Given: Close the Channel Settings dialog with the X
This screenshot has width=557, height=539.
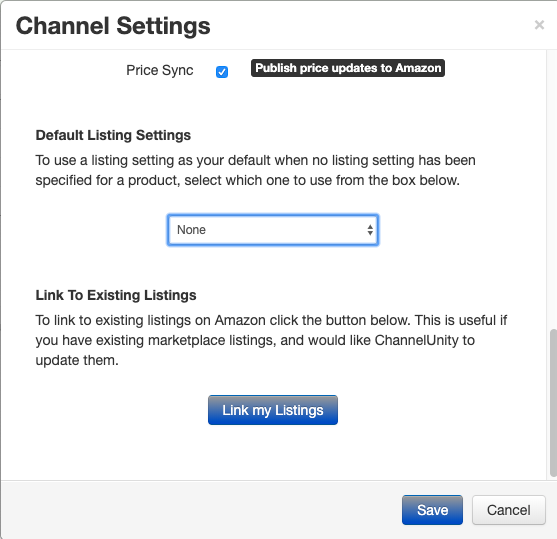Looking at the screenshot, I should (539, 25).
